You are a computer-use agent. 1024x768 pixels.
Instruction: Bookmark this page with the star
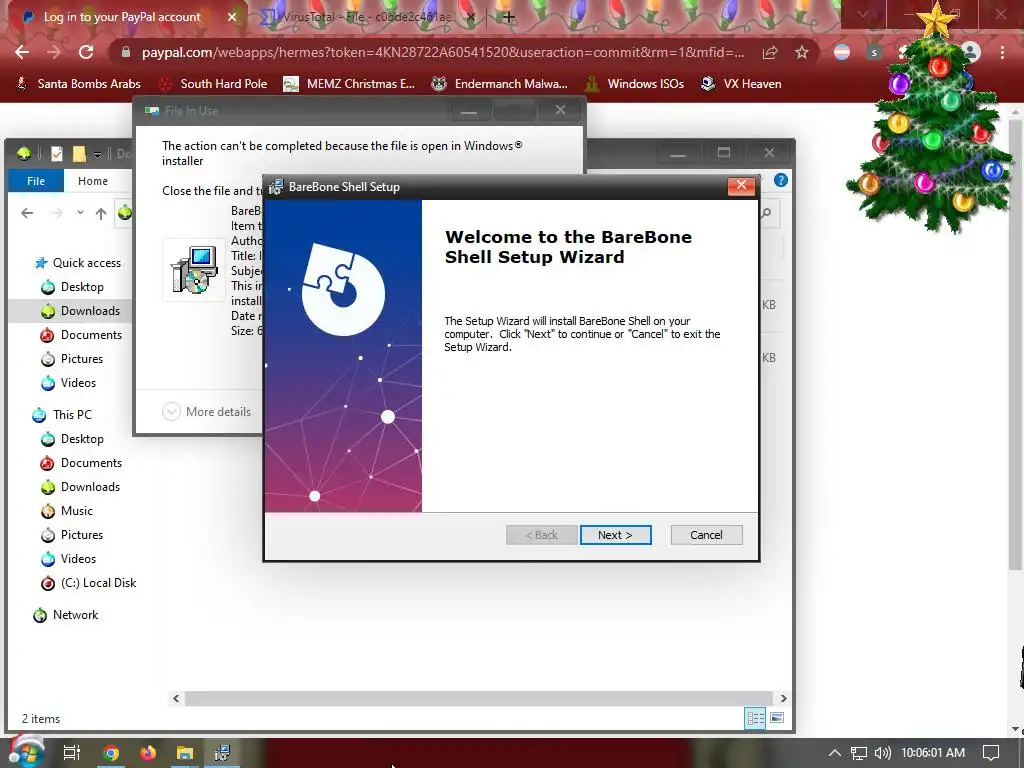point(802,52)
